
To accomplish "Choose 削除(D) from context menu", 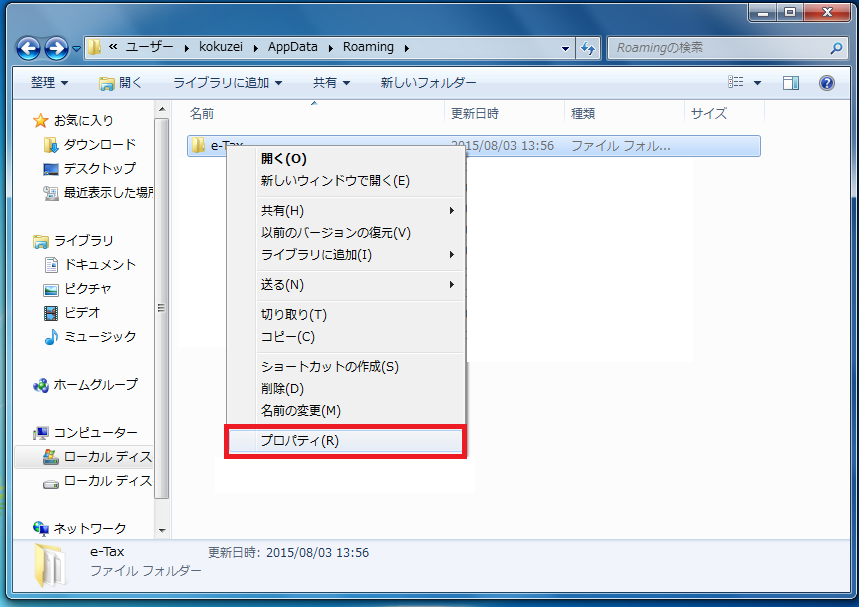I will coord(346,388).
